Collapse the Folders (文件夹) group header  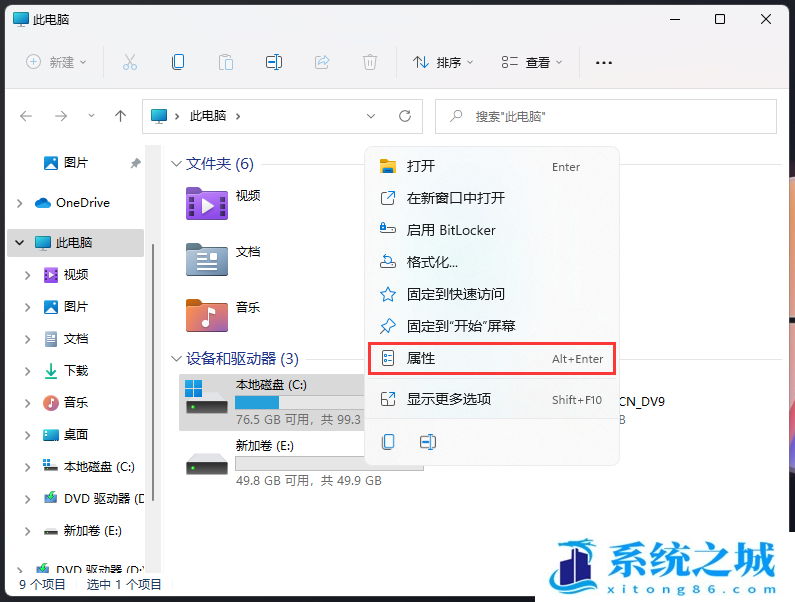(x=176, y=164)
